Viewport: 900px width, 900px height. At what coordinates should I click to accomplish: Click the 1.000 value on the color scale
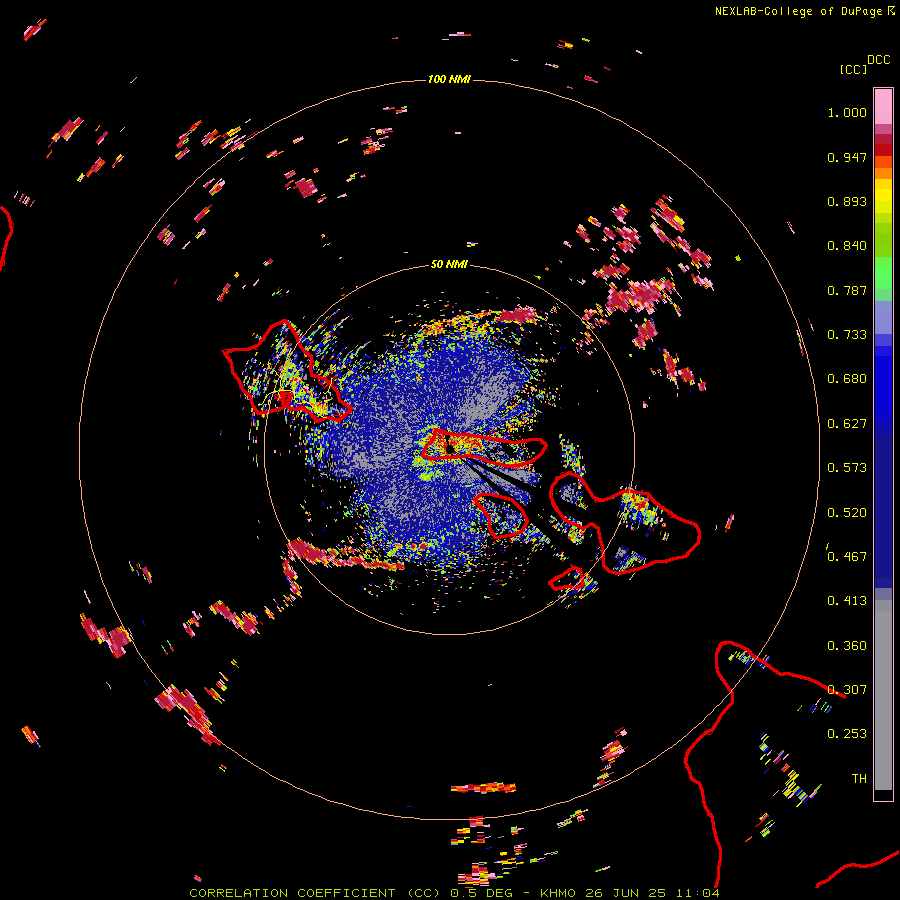click(847, 112)
